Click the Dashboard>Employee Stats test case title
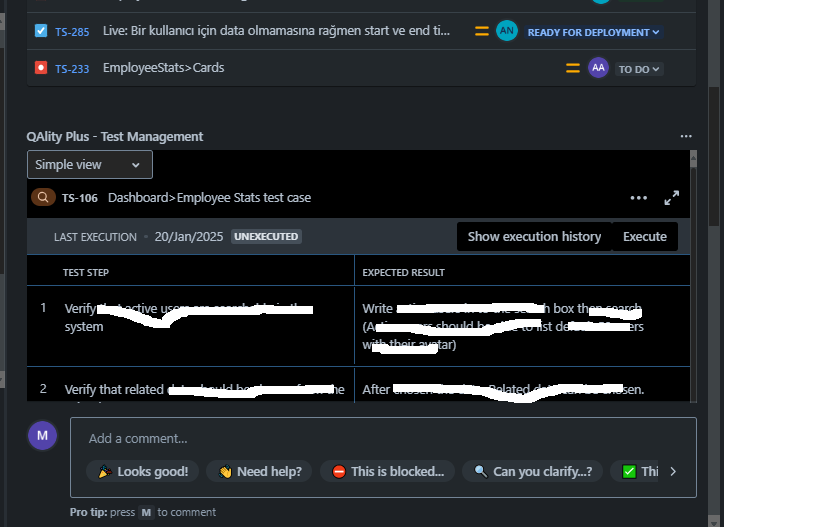The image size is (819, 527). (x=209, y=198)
